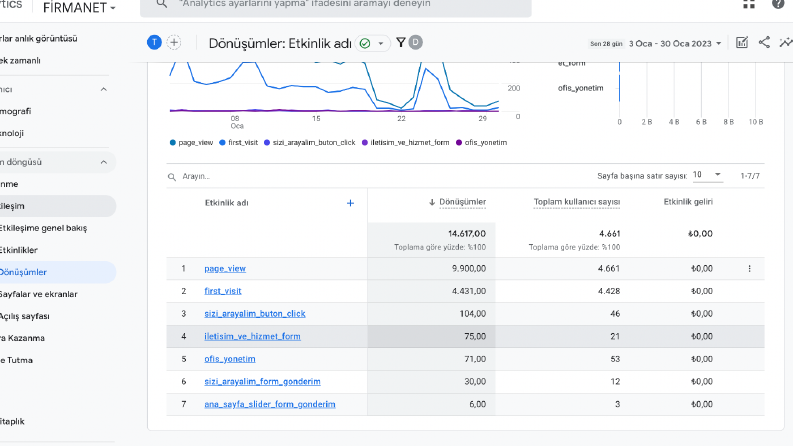Viewport: 793px width, 446px height.
Task: Open the anlık görüntüsü sidebar item
Action: (39, 38)
